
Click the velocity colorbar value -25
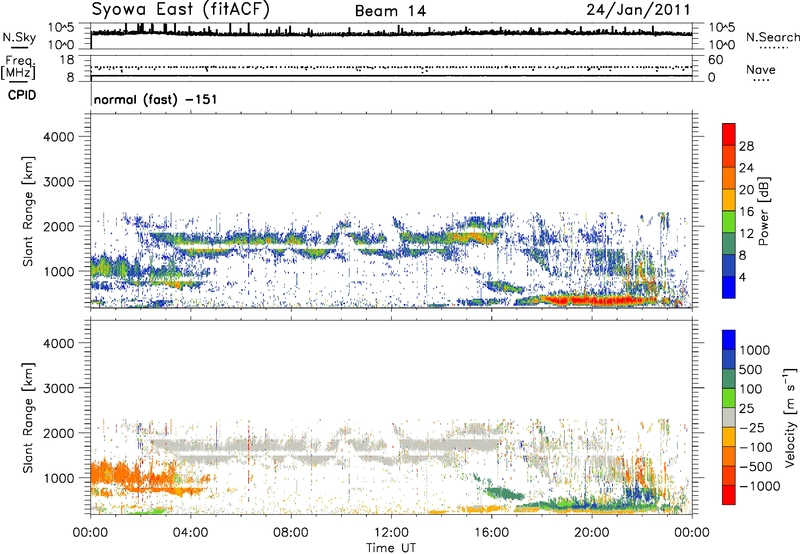751,427
